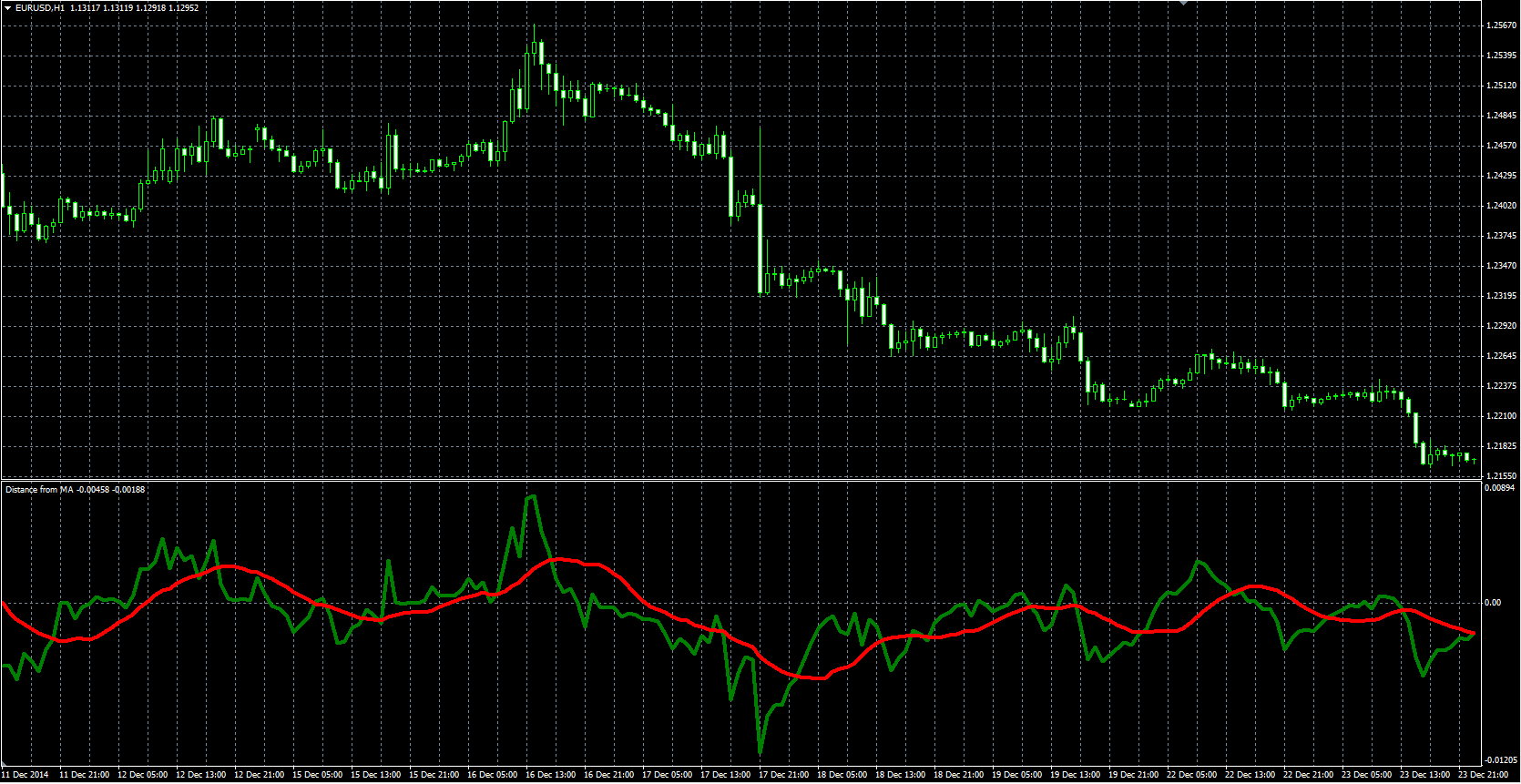Click the 16 Dec 21:00 time label

pyautogui.click(x=608, y=775)
